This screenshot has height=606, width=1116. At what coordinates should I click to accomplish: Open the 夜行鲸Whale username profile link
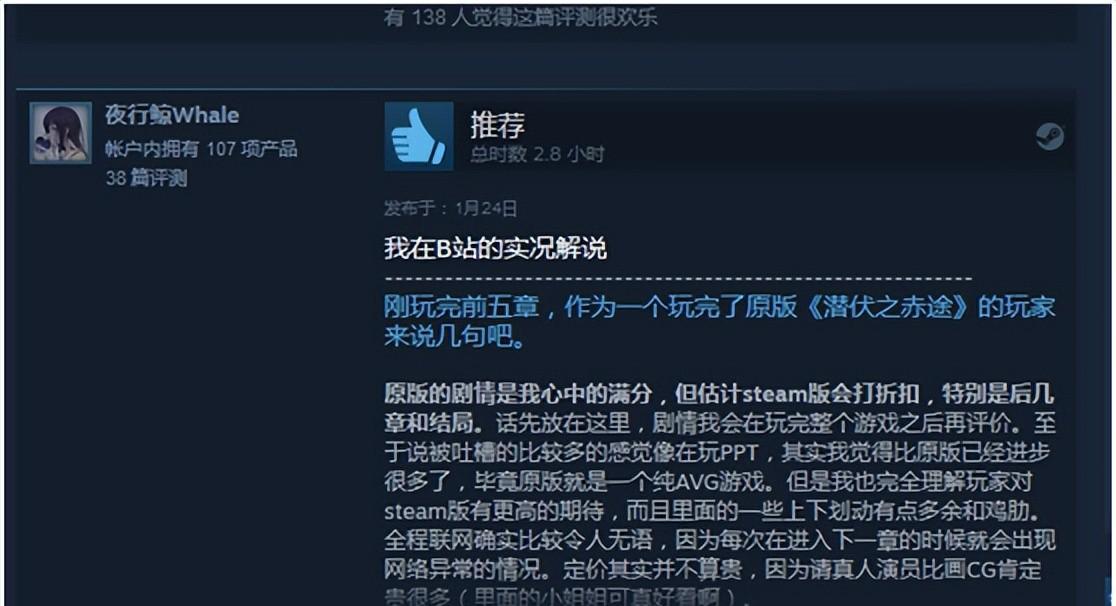pos(172,115)
